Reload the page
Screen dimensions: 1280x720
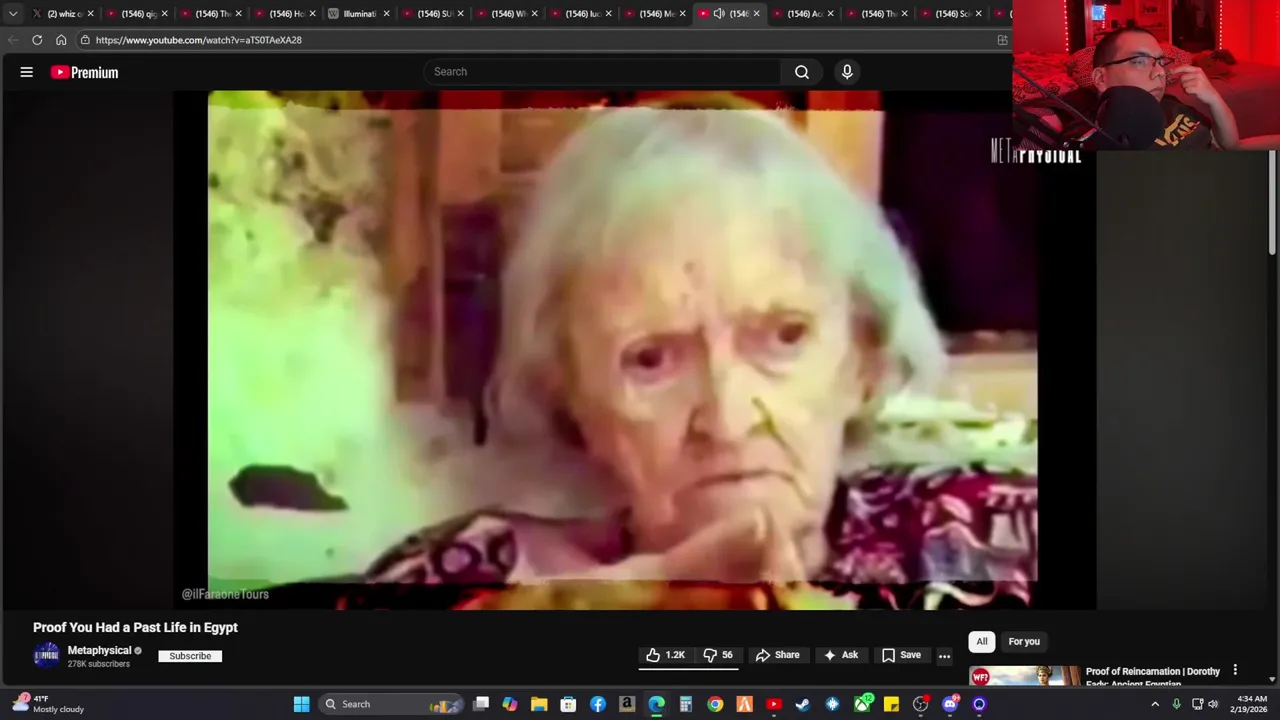click(37, 40)
